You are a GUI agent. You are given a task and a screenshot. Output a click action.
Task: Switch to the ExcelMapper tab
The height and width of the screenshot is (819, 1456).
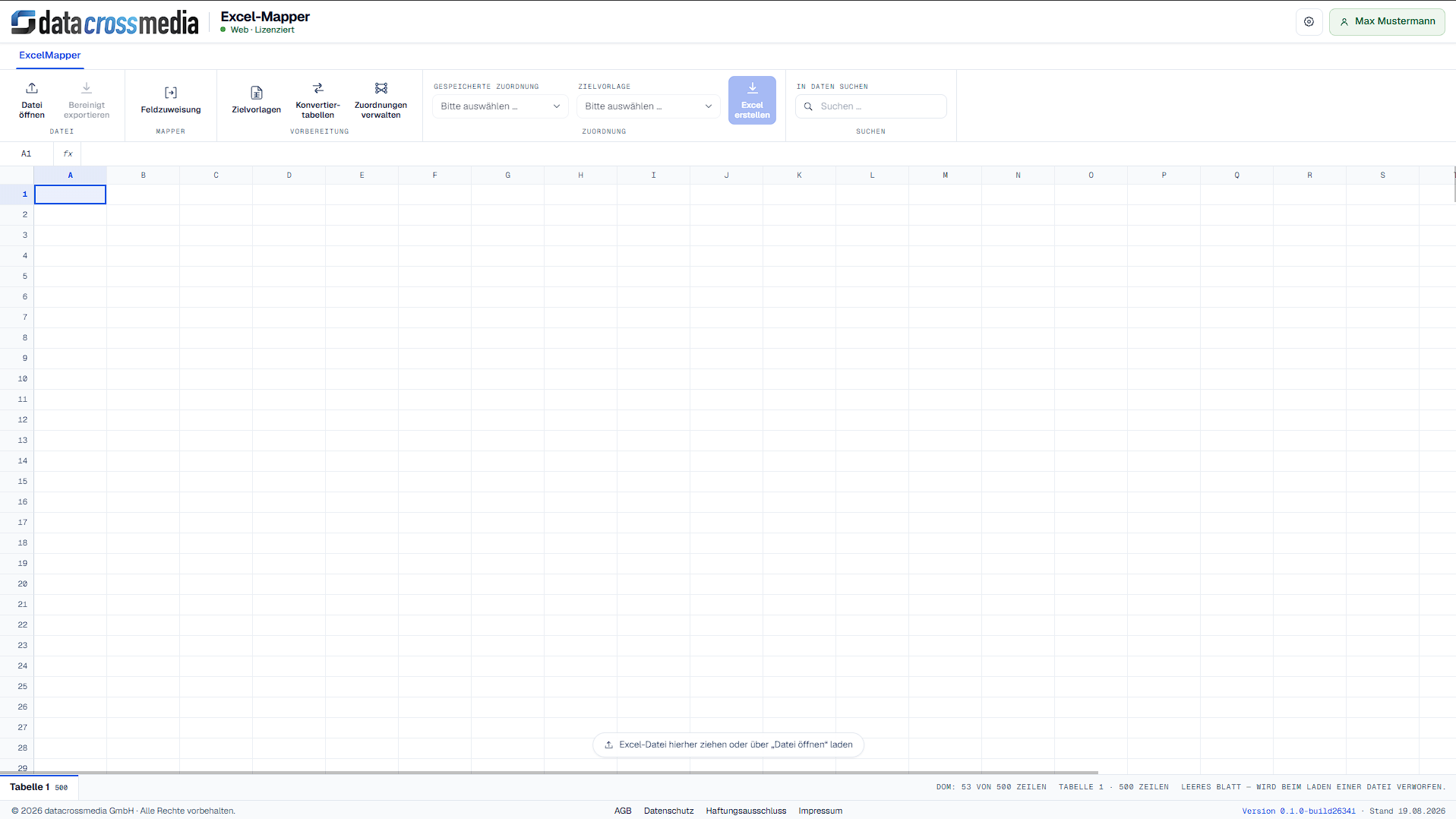pyautogui.click(x=50, y=55)
